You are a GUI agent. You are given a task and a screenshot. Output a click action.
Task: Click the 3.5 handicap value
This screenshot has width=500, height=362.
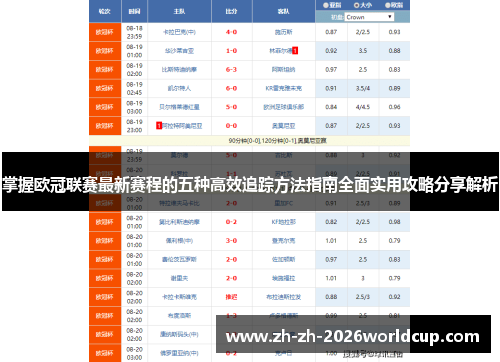pos(363,51)
